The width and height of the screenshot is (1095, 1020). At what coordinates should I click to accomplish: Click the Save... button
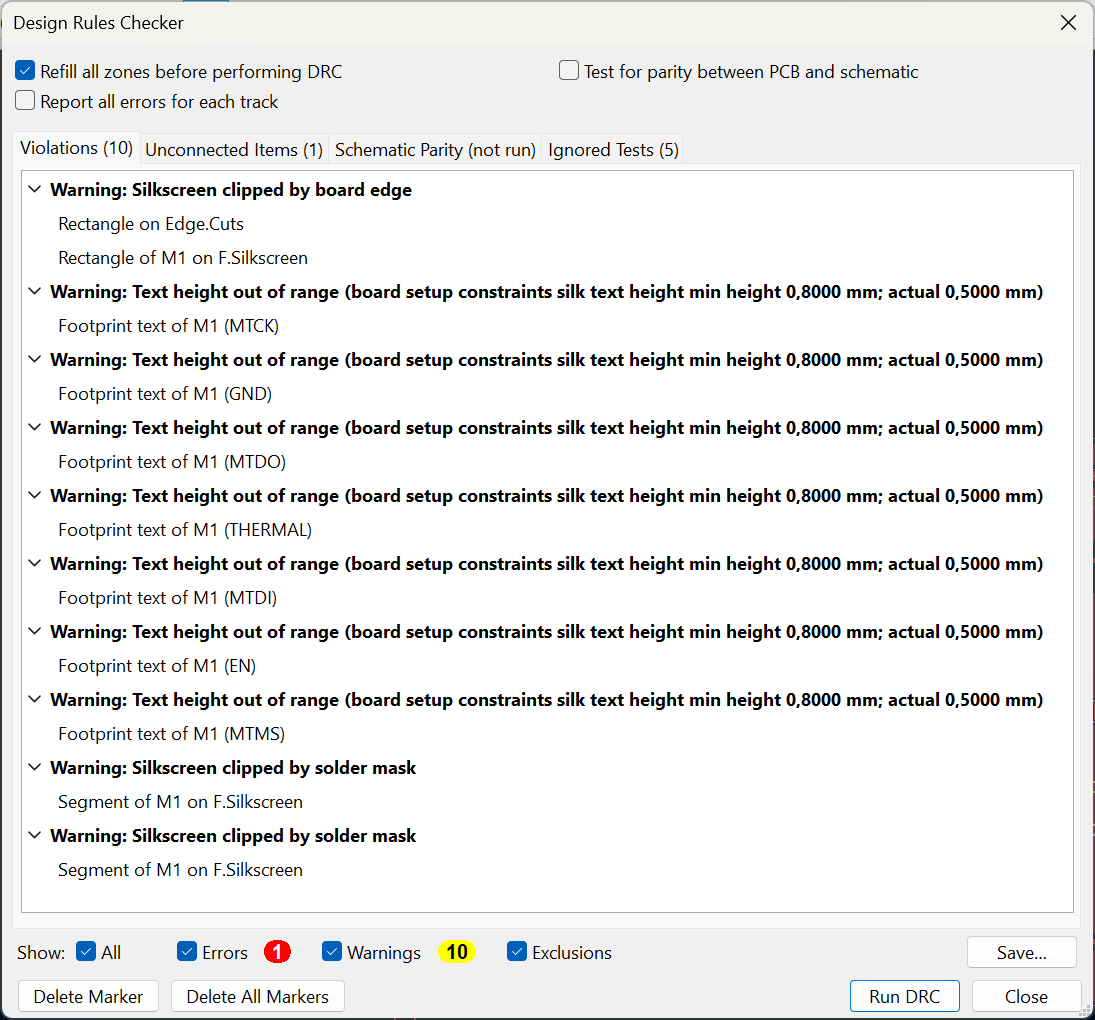tap(1021, 953)
